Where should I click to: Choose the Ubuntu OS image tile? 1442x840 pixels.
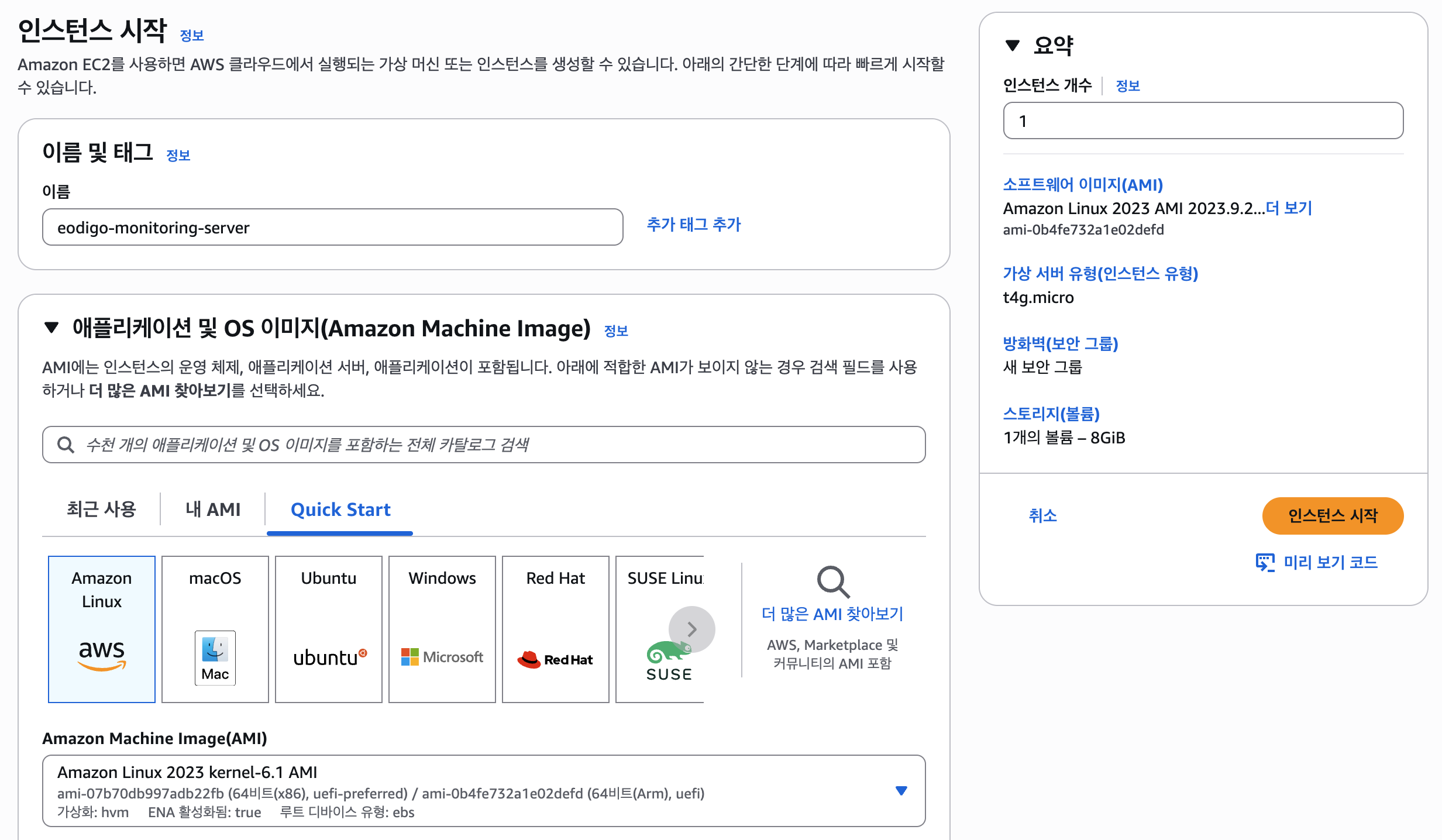click(328, 629)
